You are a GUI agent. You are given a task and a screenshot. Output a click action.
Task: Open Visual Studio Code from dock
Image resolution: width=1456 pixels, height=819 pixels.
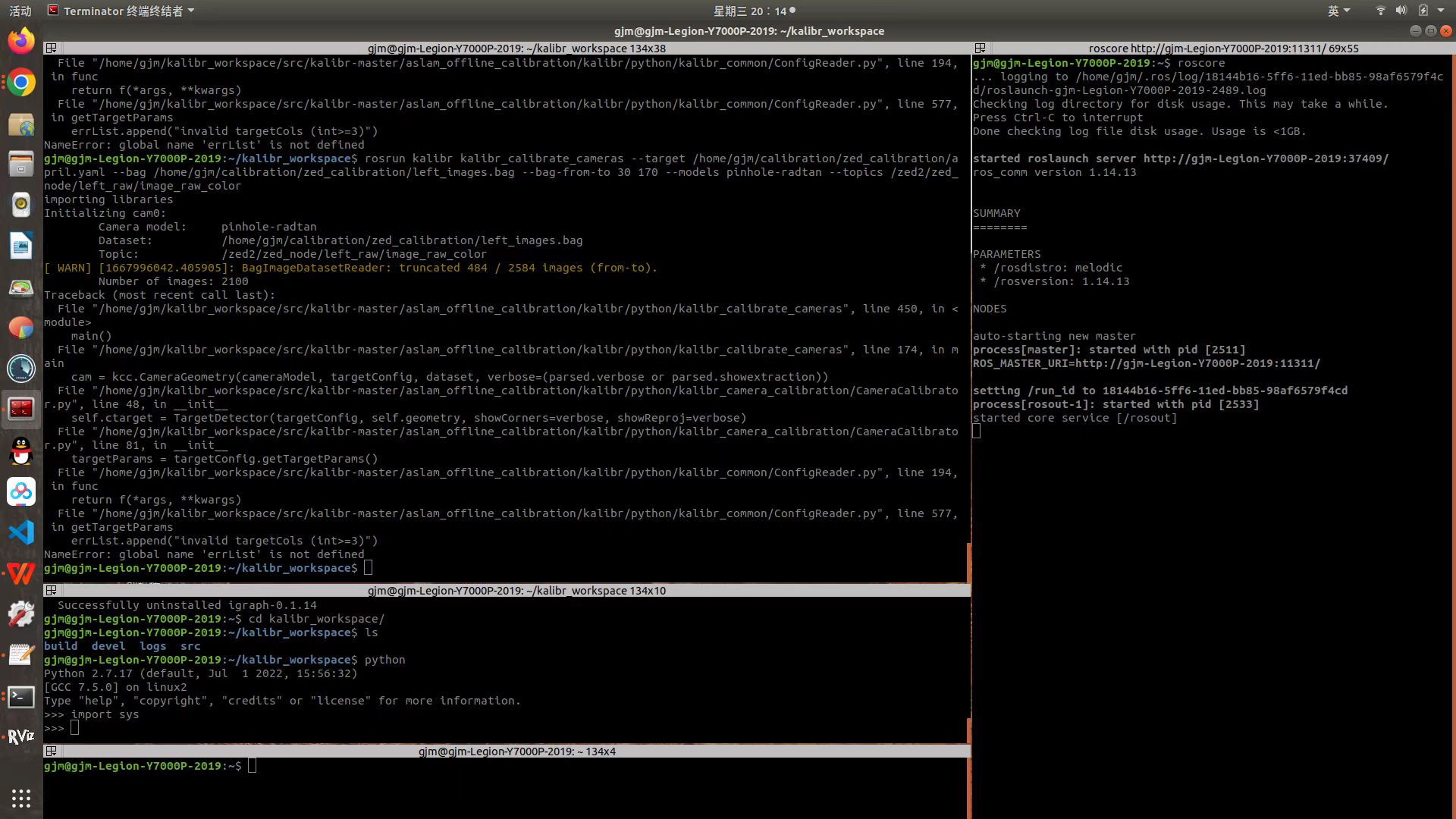[21, 532]
